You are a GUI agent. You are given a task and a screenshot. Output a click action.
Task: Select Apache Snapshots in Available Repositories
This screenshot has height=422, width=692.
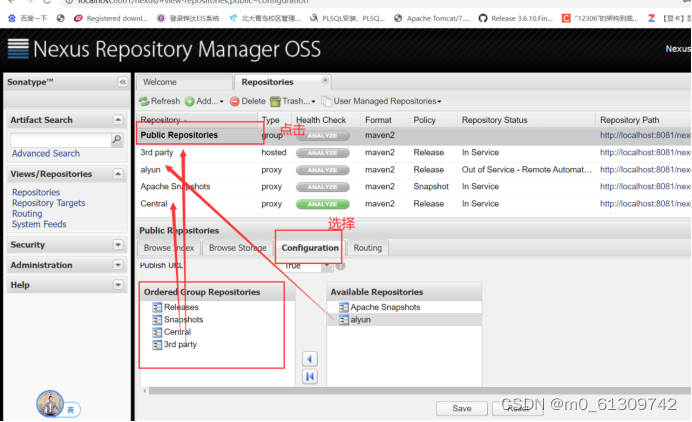(x=404, y=307)
